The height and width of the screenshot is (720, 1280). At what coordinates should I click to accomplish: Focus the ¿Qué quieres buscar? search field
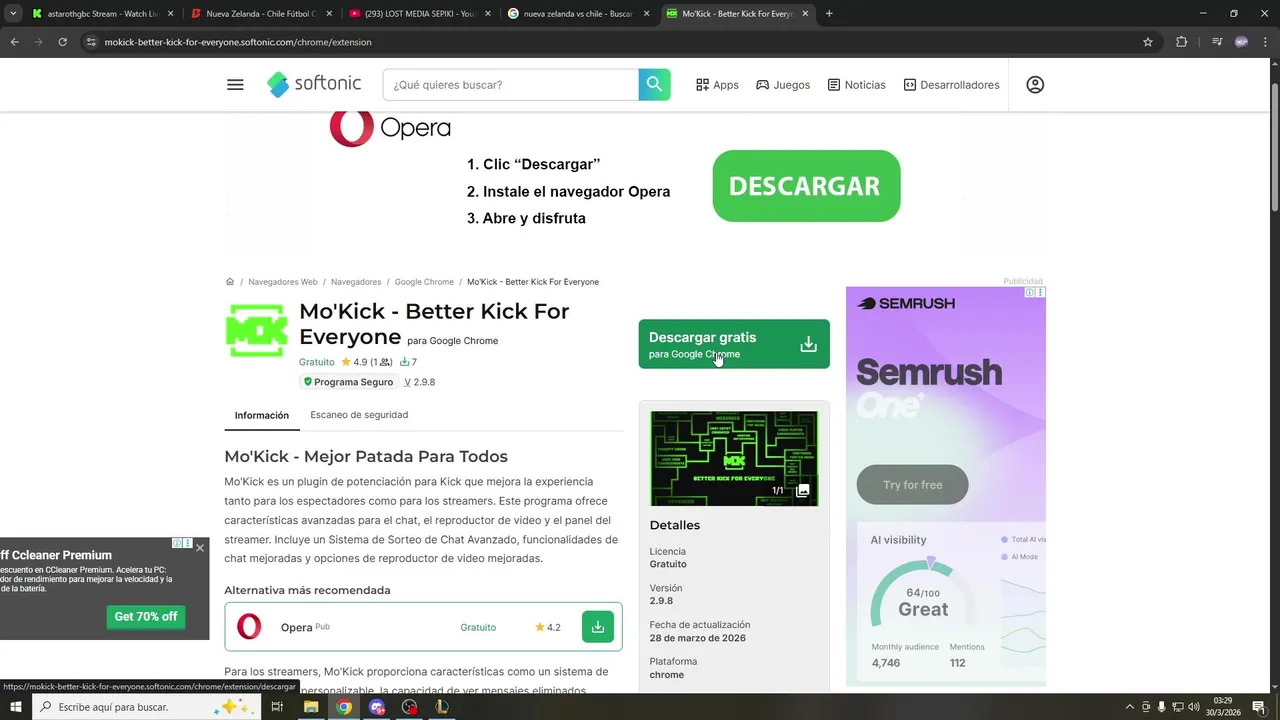click(x=511, y=85)
